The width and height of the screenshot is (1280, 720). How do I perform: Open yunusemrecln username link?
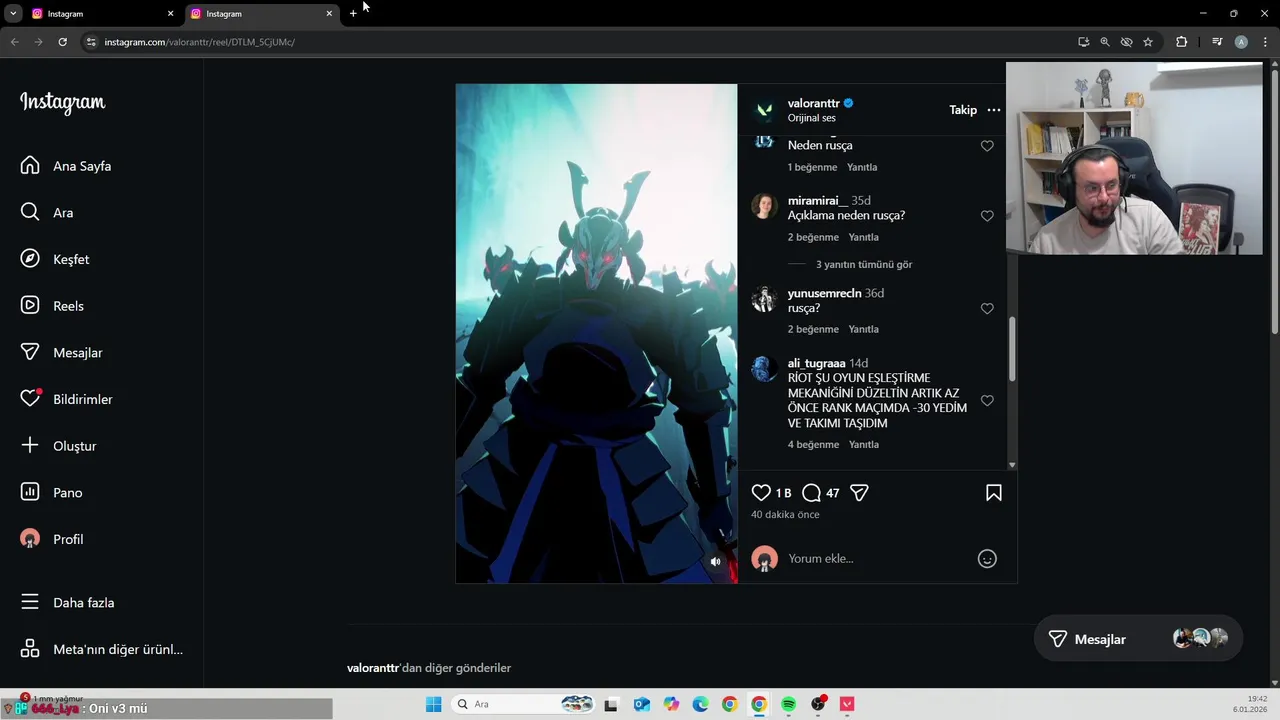pyautogui.click(x=824, y=293)
